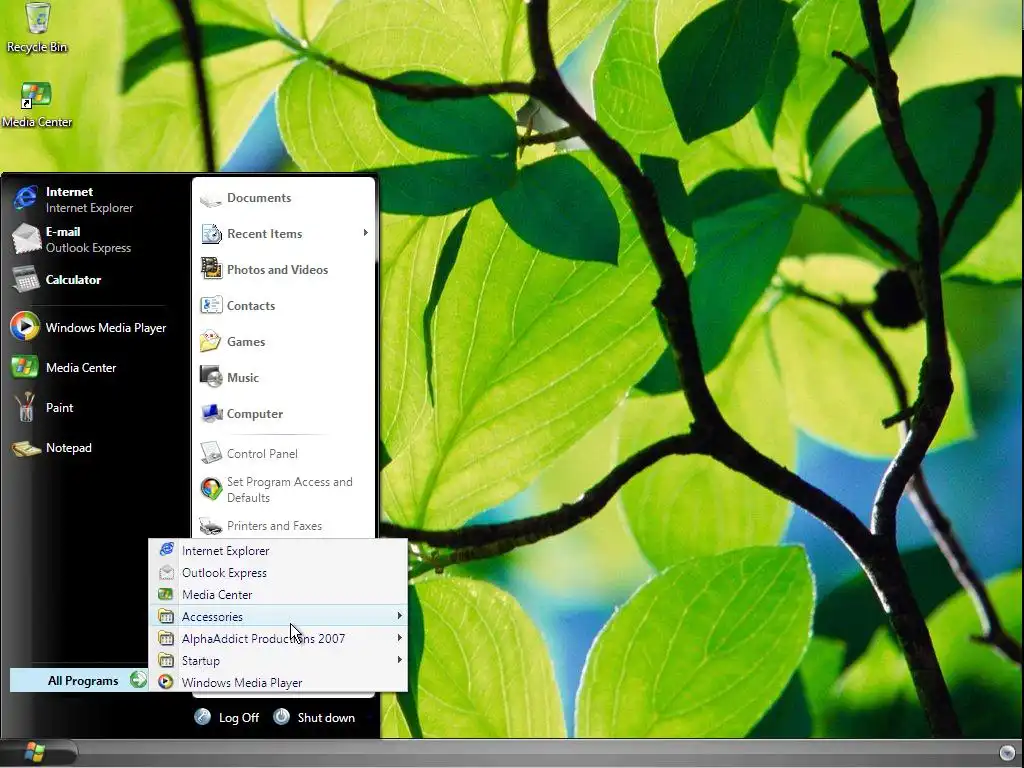
Task: Click the Recent Items label
Action: (x=264, y=234)
